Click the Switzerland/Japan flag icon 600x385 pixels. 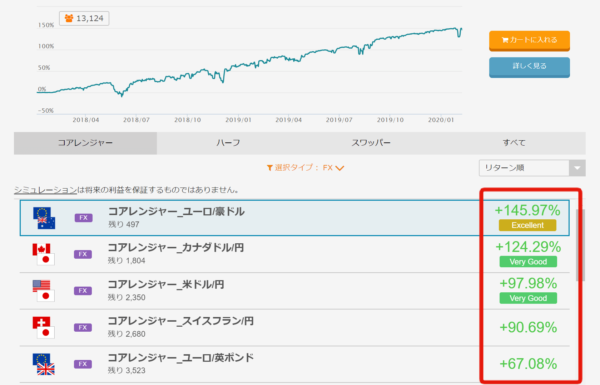pos(44,328)
